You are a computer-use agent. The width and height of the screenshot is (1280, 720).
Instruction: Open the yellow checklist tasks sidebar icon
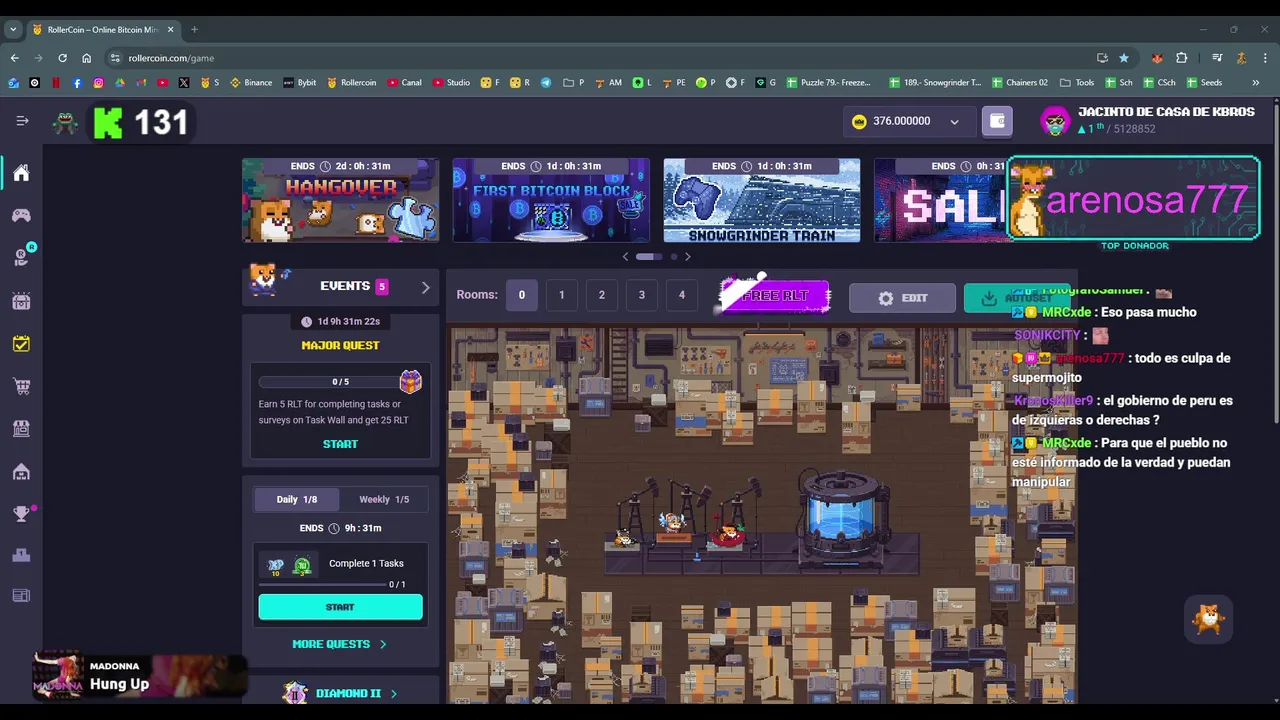coord(21,344)
